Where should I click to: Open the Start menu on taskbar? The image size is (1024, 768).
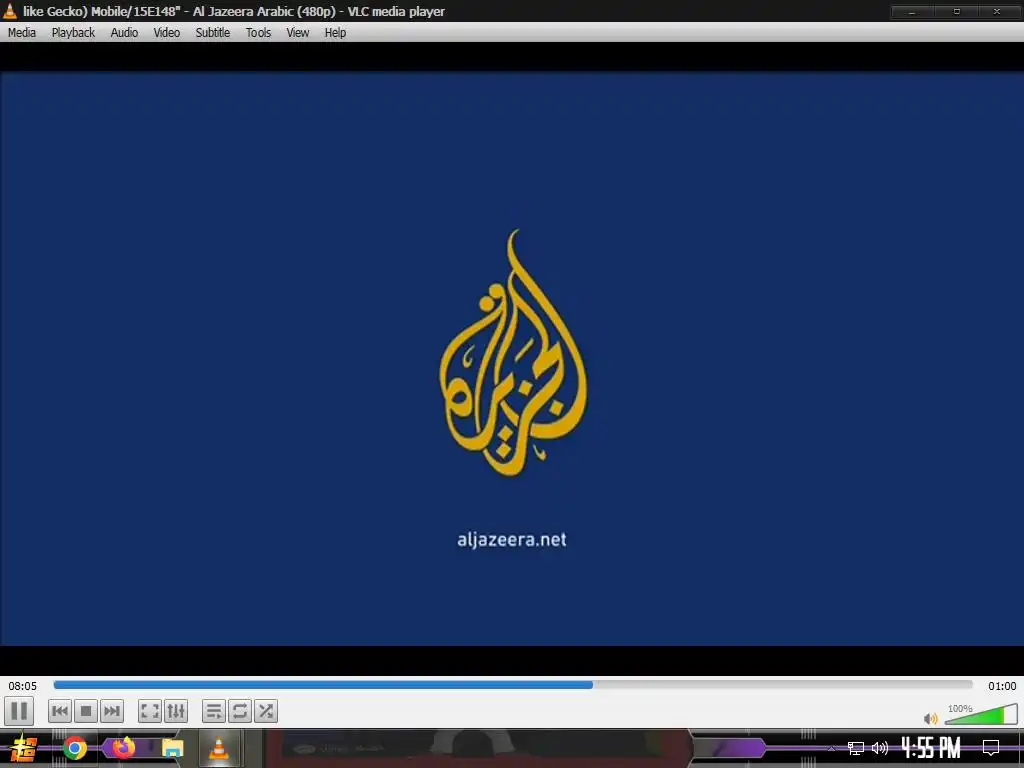pos(23,748)
